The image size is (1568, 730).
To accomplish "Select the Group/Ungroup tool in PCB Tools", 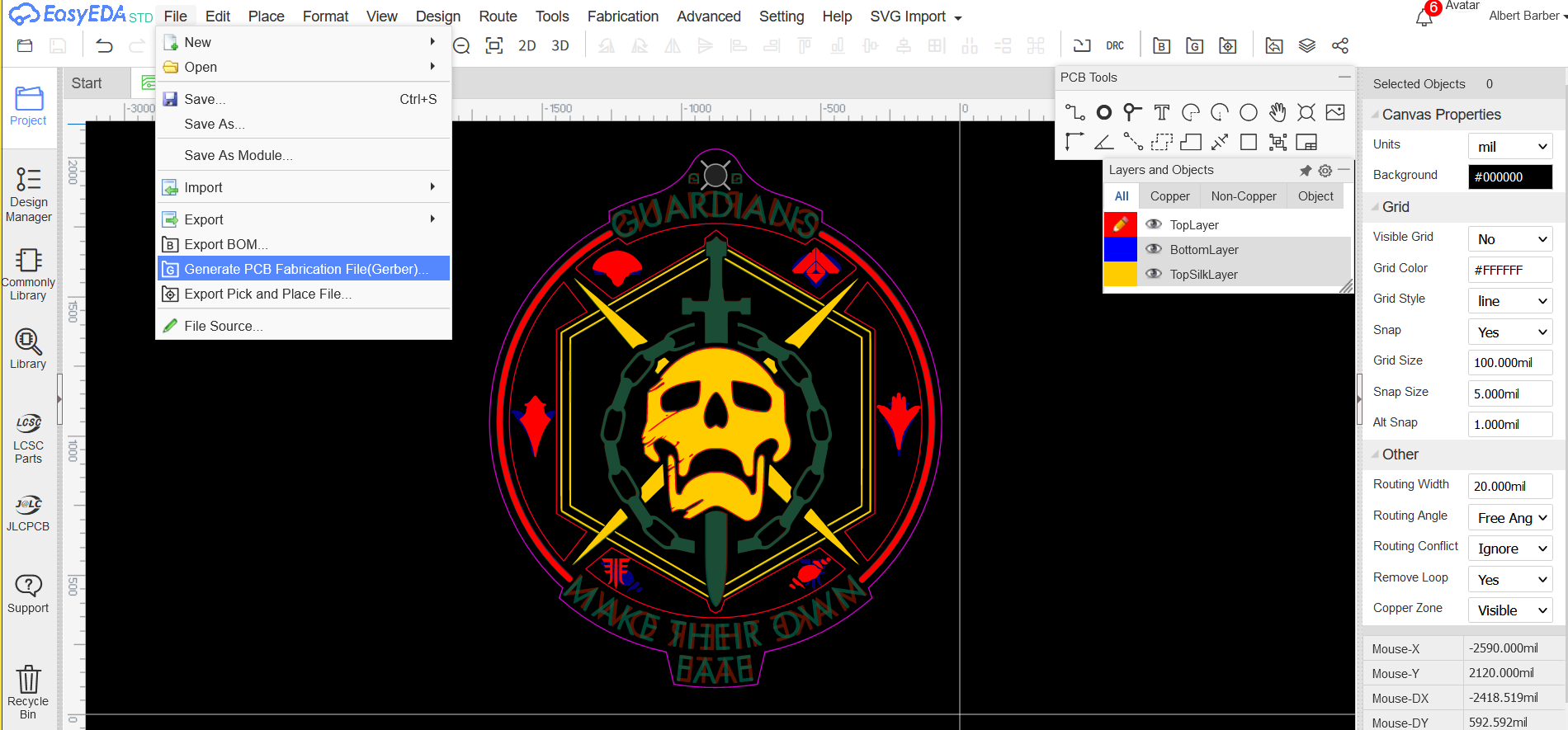I will tap(1278, 142).
